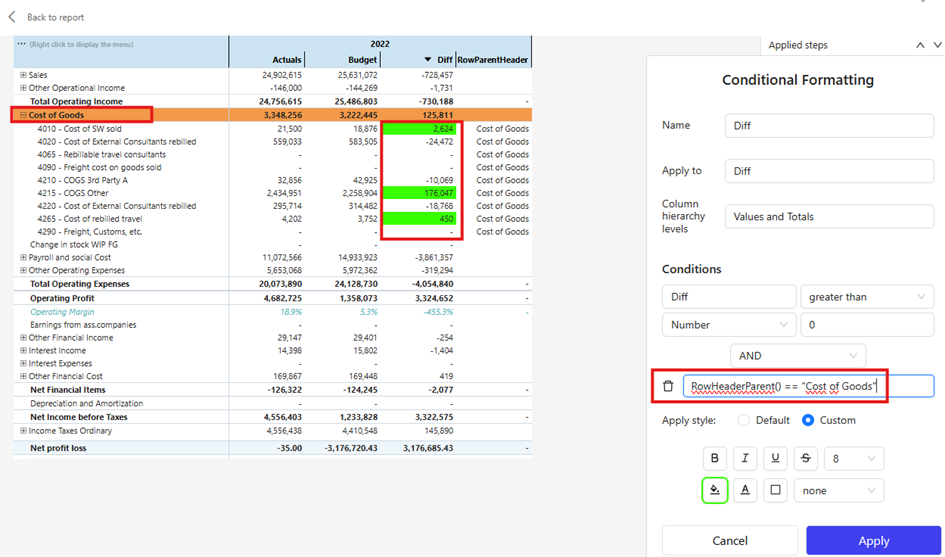This screenshot has height=557, width=945.
Task: Click the Total Operating Expenses row label
Action: (x=80, y=284)
